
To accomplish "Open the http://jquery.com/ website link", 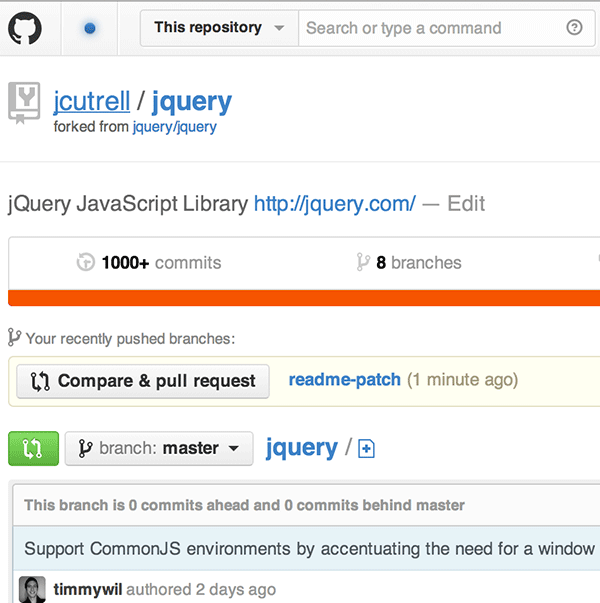I will 335,203.
